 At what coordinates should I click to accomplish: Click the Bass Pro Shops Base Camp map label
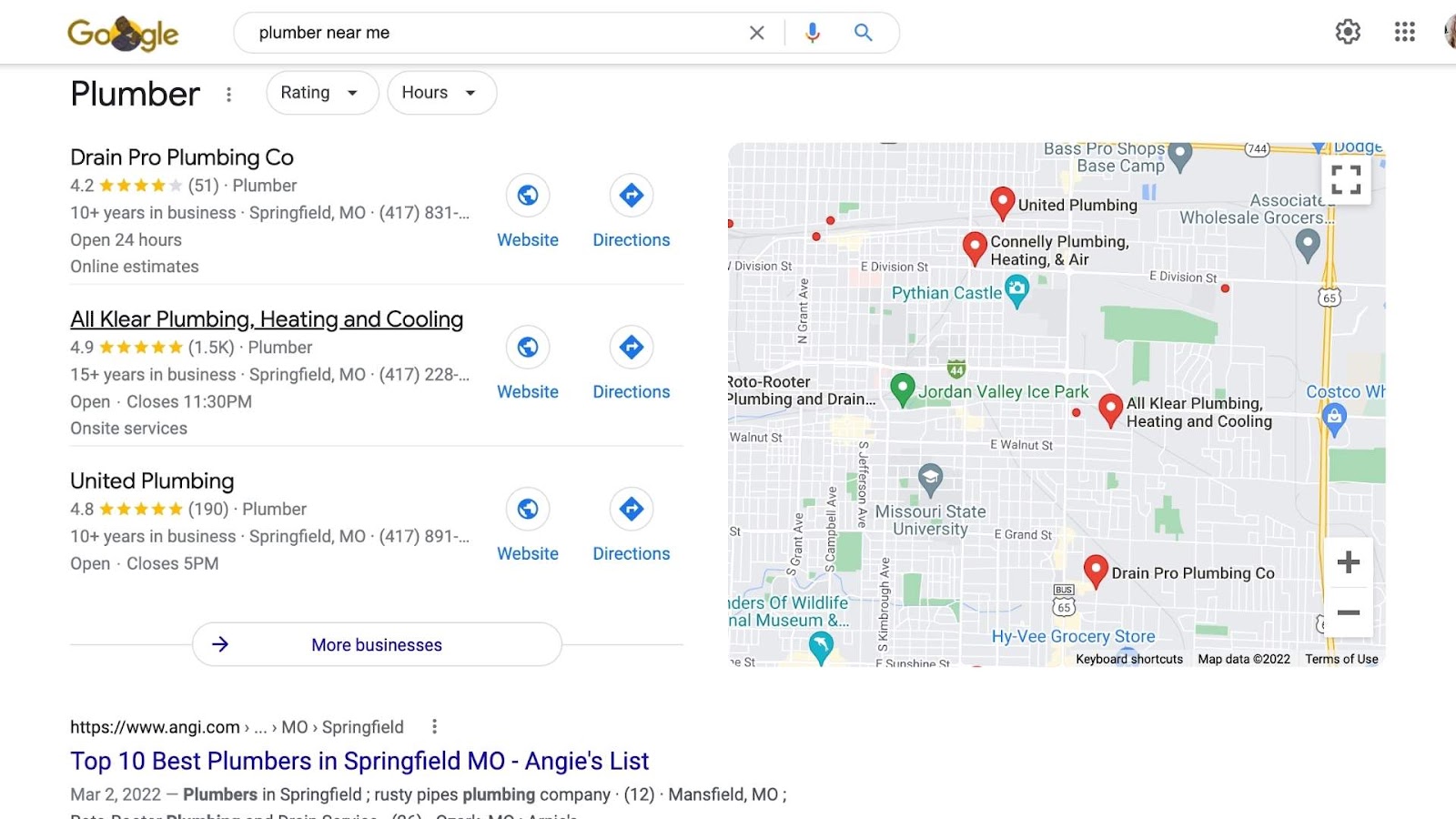pos(1104,157)
